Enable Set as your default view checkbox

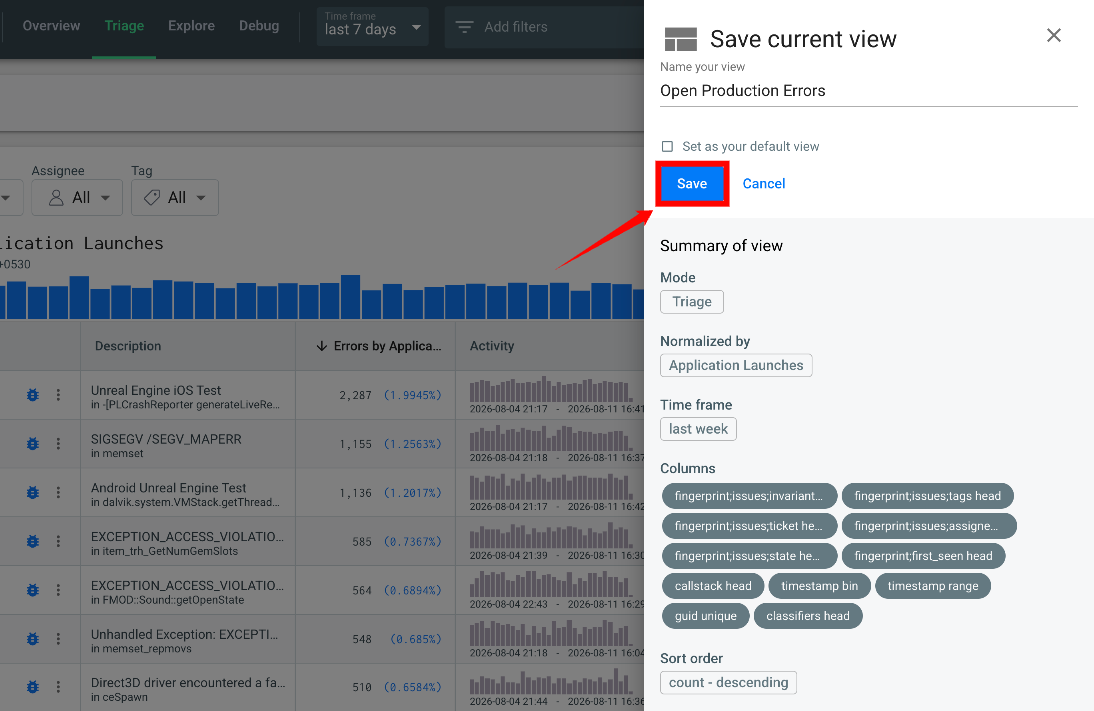tap(668, 147)
